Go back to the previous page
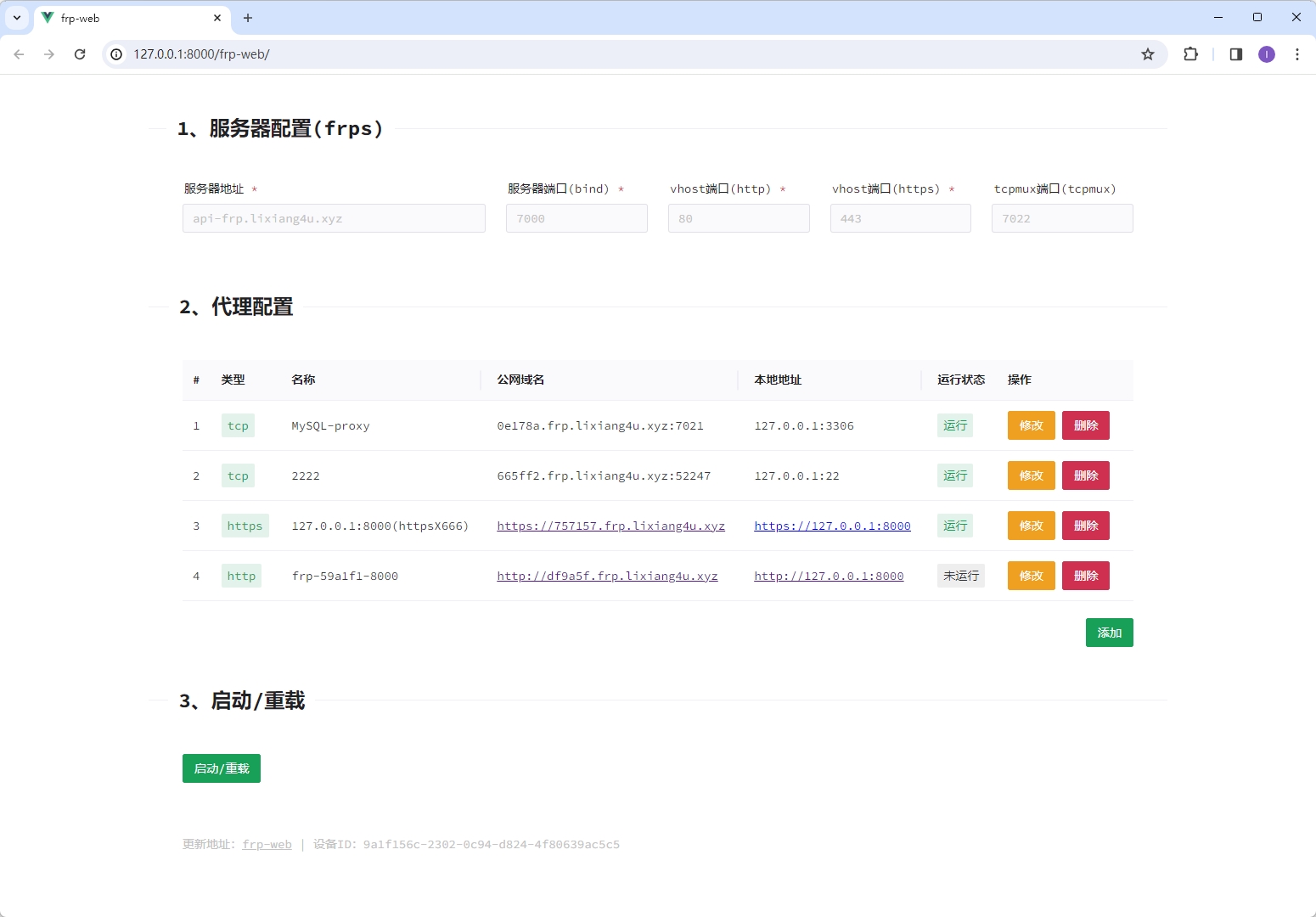Viewport: 1316px width, 917px height. tap(19, 53)
